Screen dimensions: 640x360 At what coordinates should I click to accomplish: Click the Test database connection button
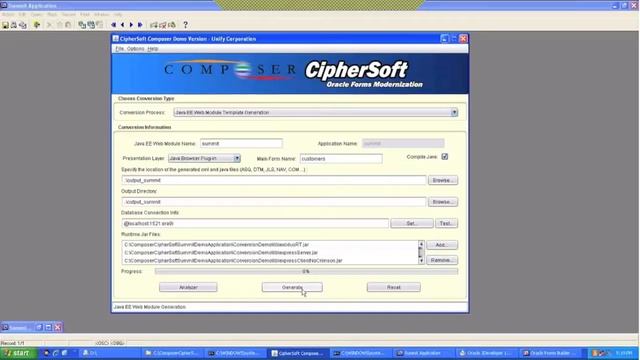tap(446, 223)
